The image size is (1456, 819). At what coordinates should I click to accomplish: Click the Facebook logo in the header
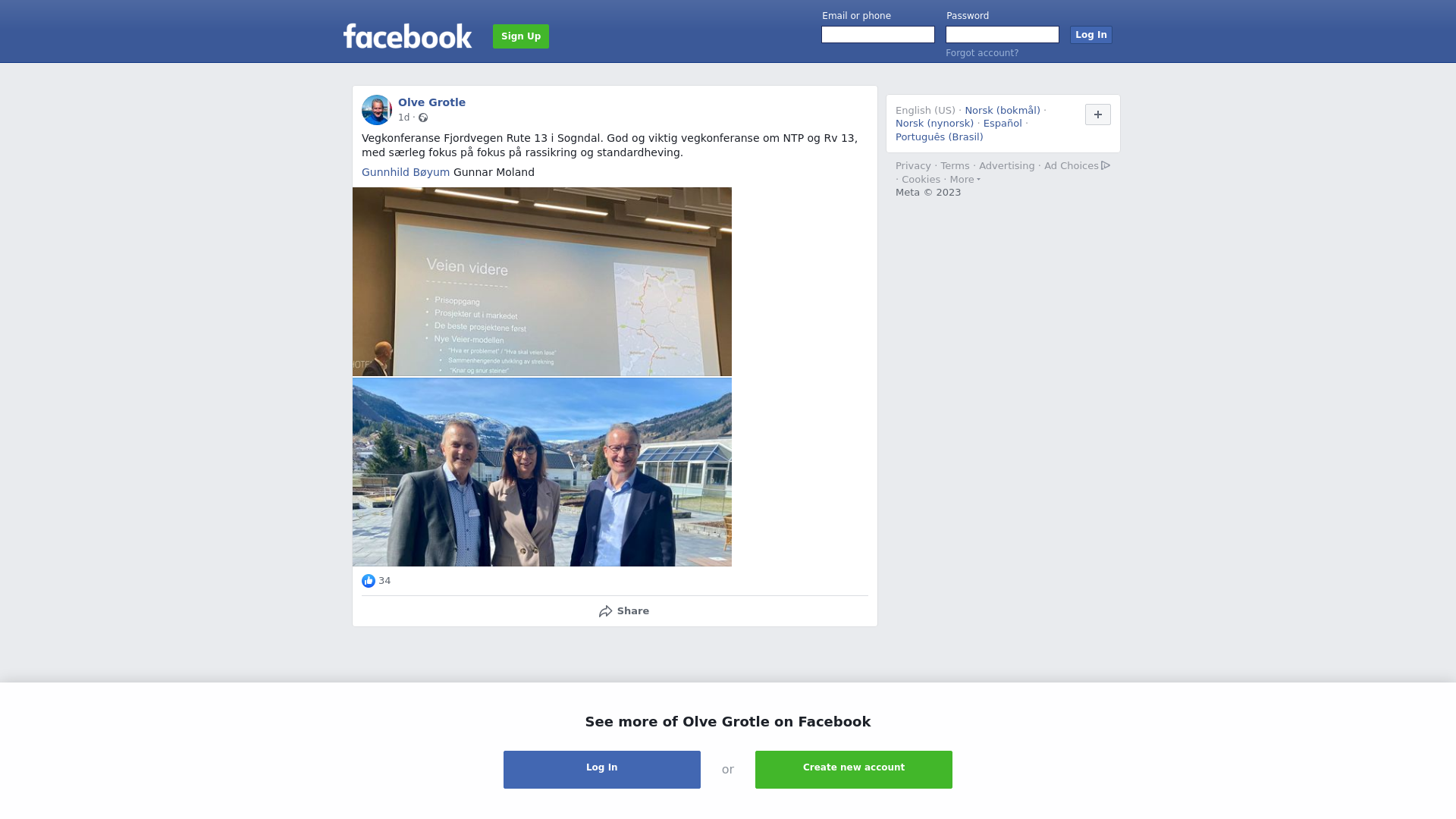pyautogui.click(x=407, y=36)
